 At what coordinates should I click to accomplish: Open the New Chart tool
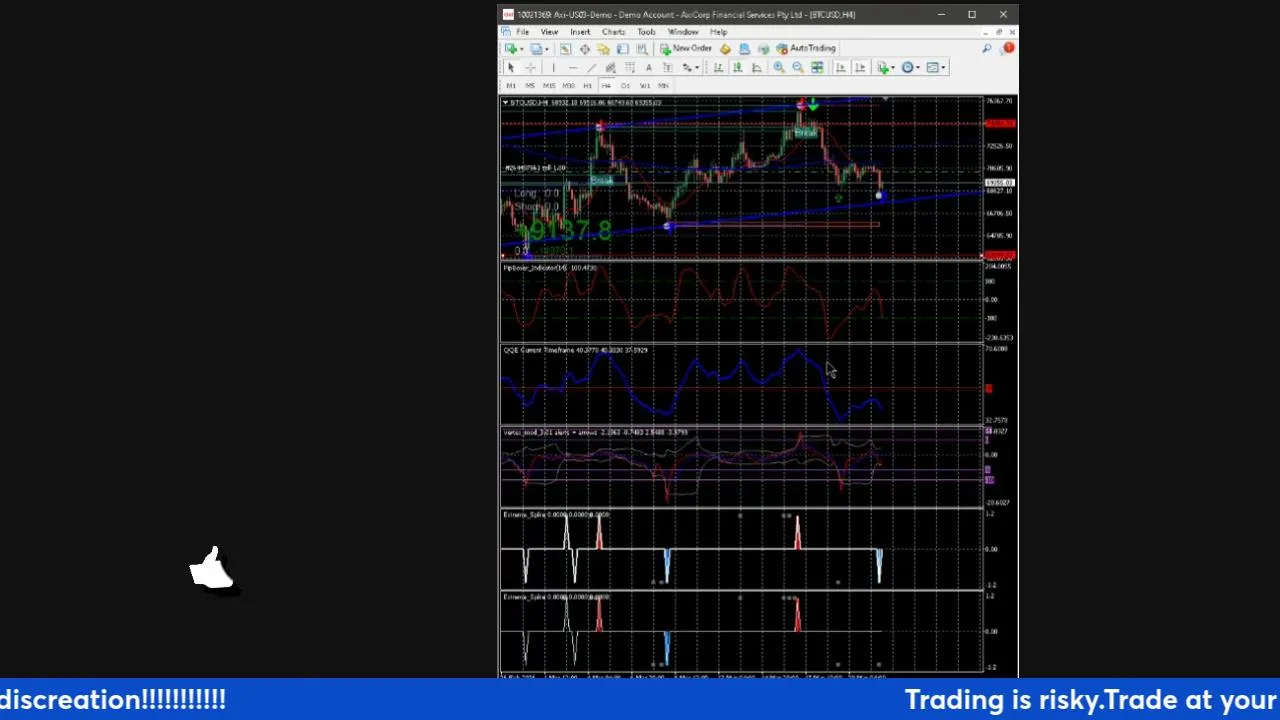511,49
